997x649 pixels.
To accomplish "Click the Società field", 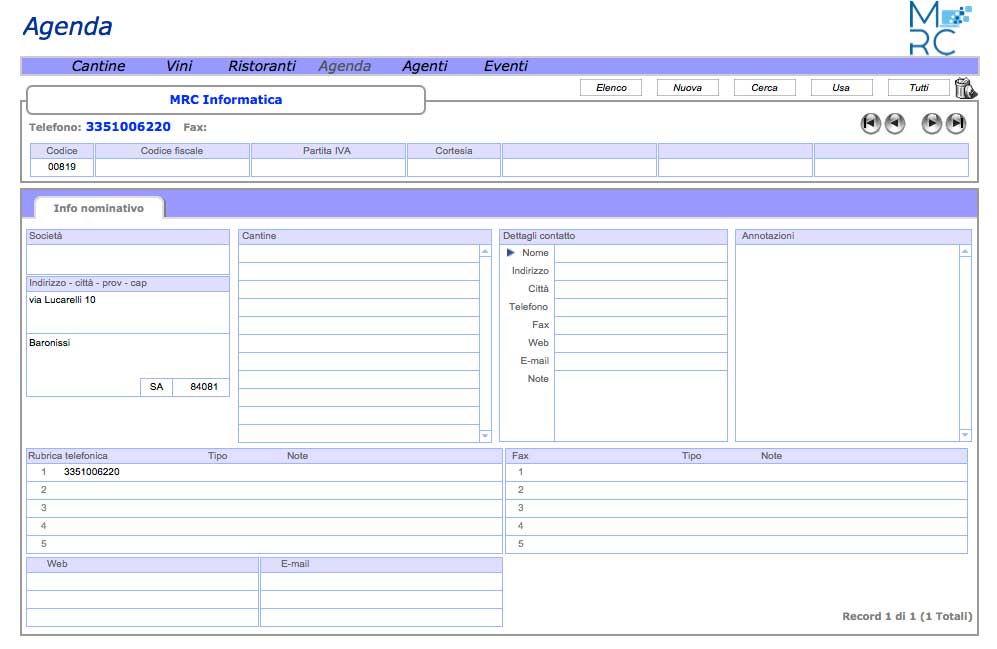I will pyautogui.click(x=128, y=259).
